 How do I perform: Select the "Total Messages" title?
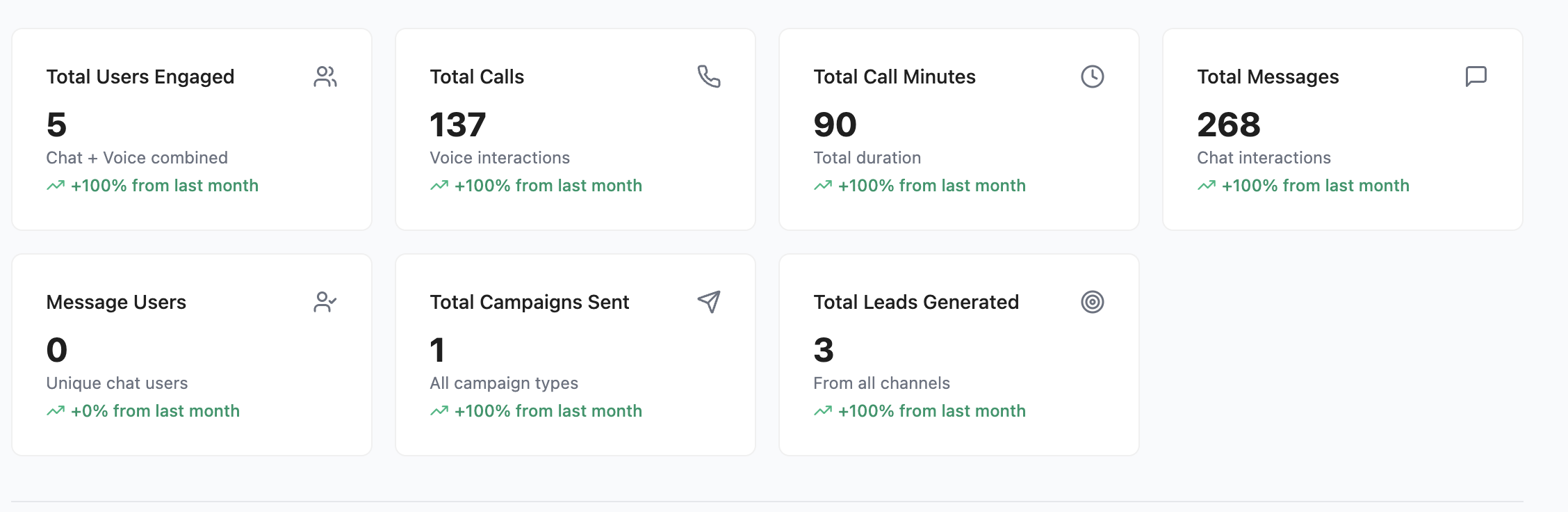click(1268, 77)
